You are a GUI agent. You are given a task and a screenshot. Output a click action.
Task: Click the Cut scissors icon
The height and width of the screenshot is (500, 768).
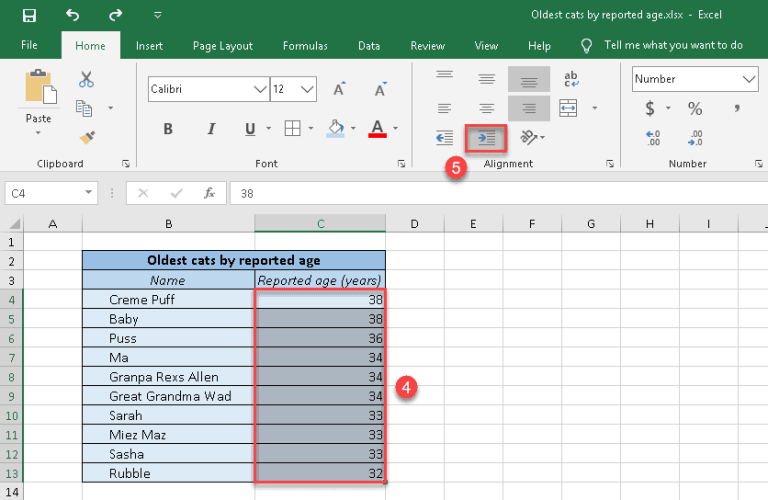86,80
